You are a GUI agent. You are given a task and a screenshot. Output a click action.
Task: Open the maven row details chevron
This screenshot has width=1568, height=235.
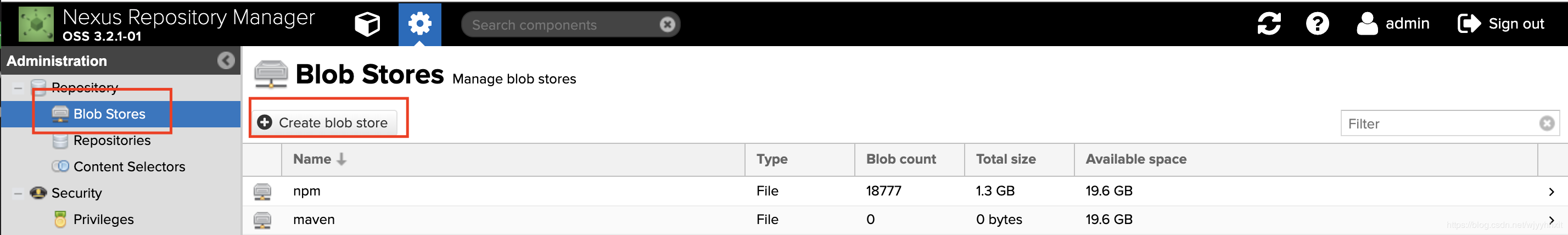(x=1551, y=220)
